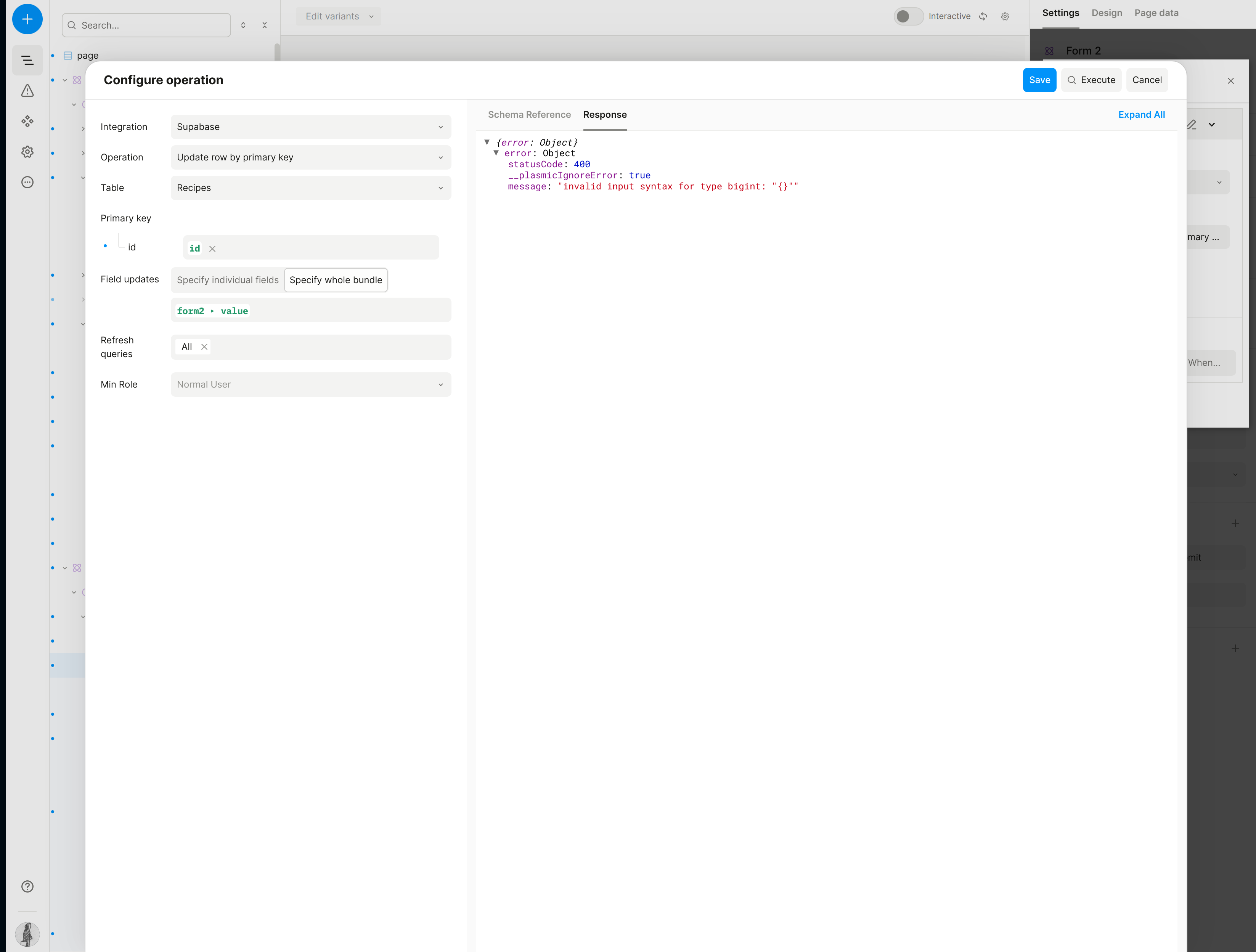Viewport: 1256px width, 952px height.
Task: Click the upper plus icon in right panel
Action: click(x=1235, y=523)
